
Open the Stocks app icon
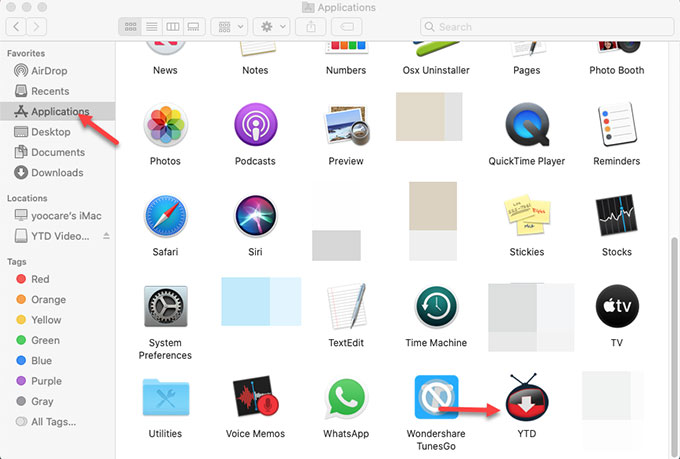click(617, 216)
